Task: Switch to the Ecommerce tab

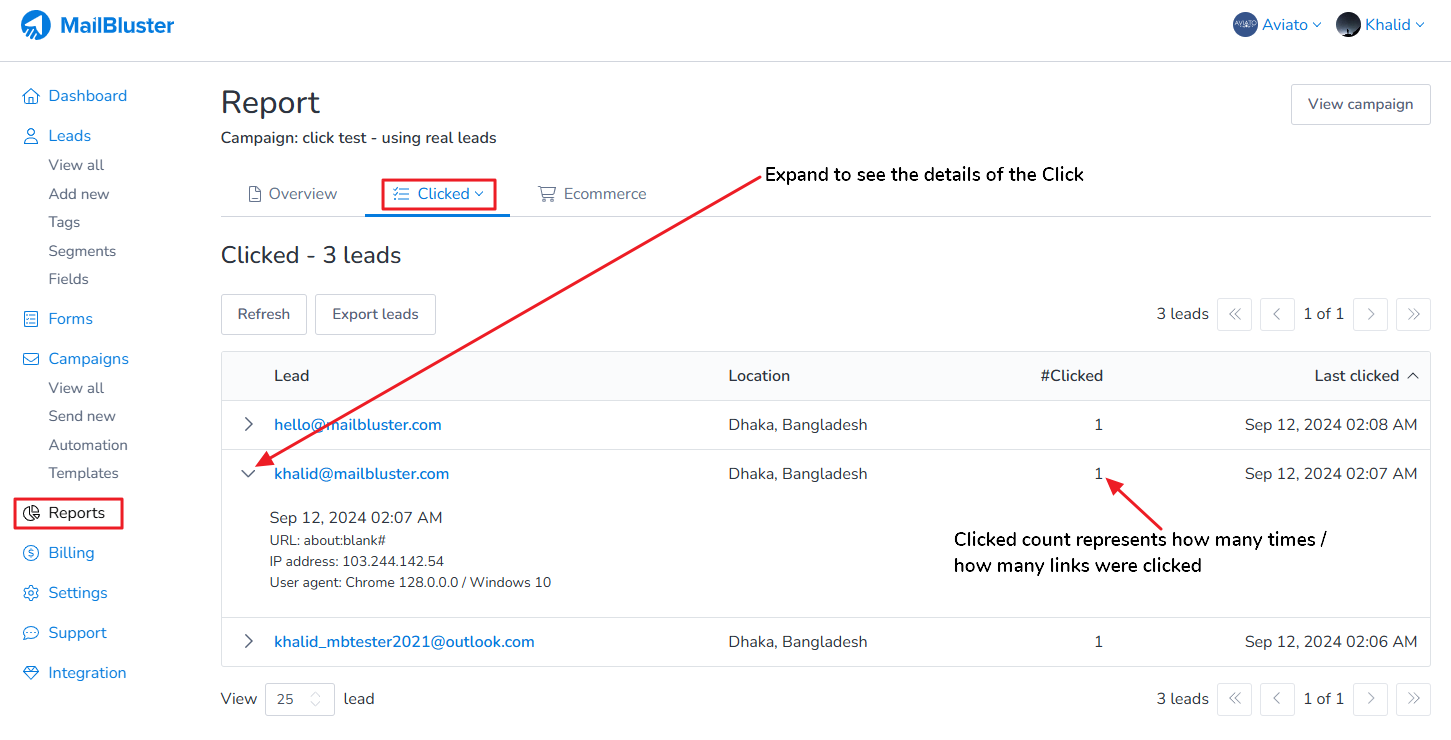Action: point(592,194)
